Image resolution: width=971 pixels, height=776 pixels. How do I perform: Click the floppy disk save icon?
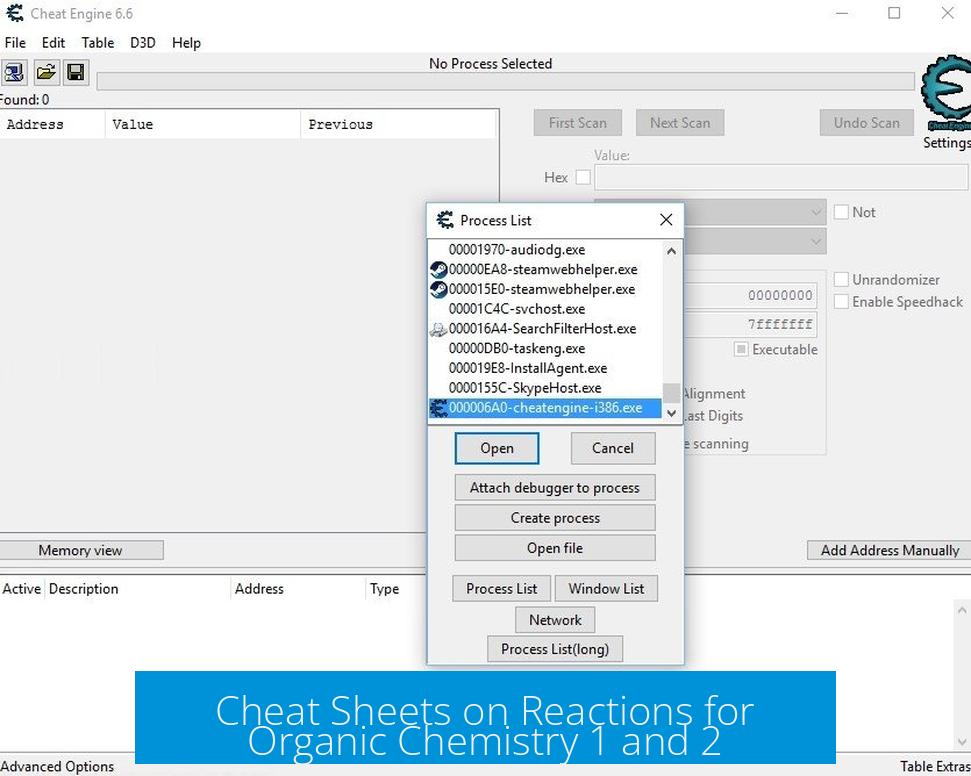(76, 72)
